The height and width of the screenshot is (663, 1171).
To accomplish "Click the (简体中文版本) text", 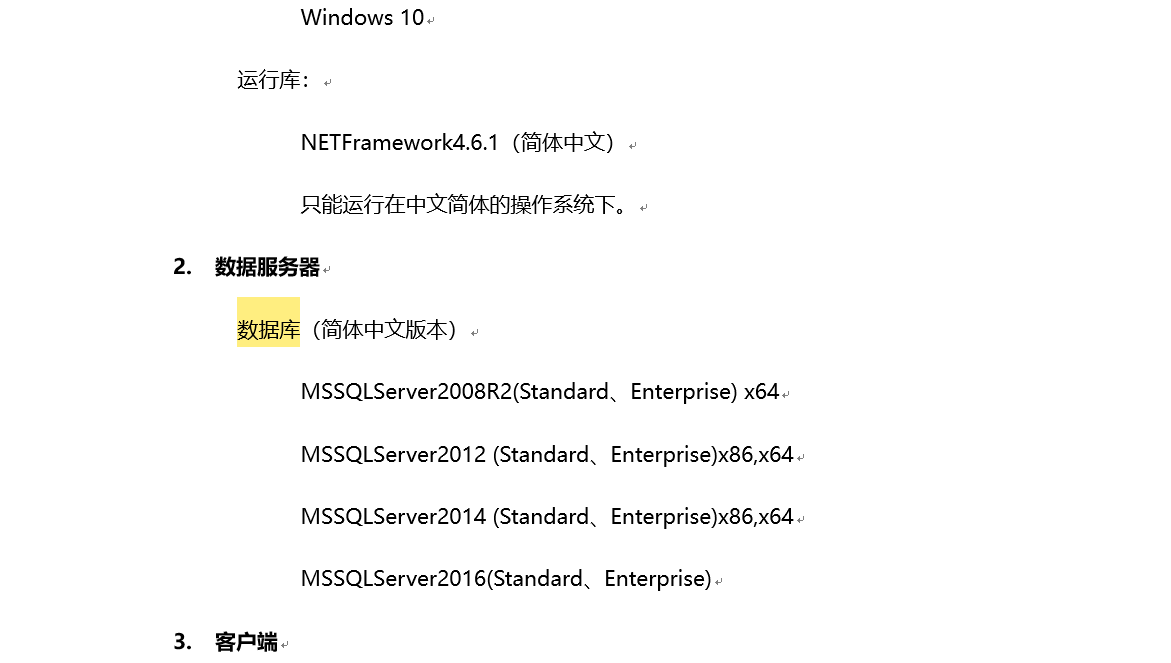I will pyautogui.click(x=384, y=329).
